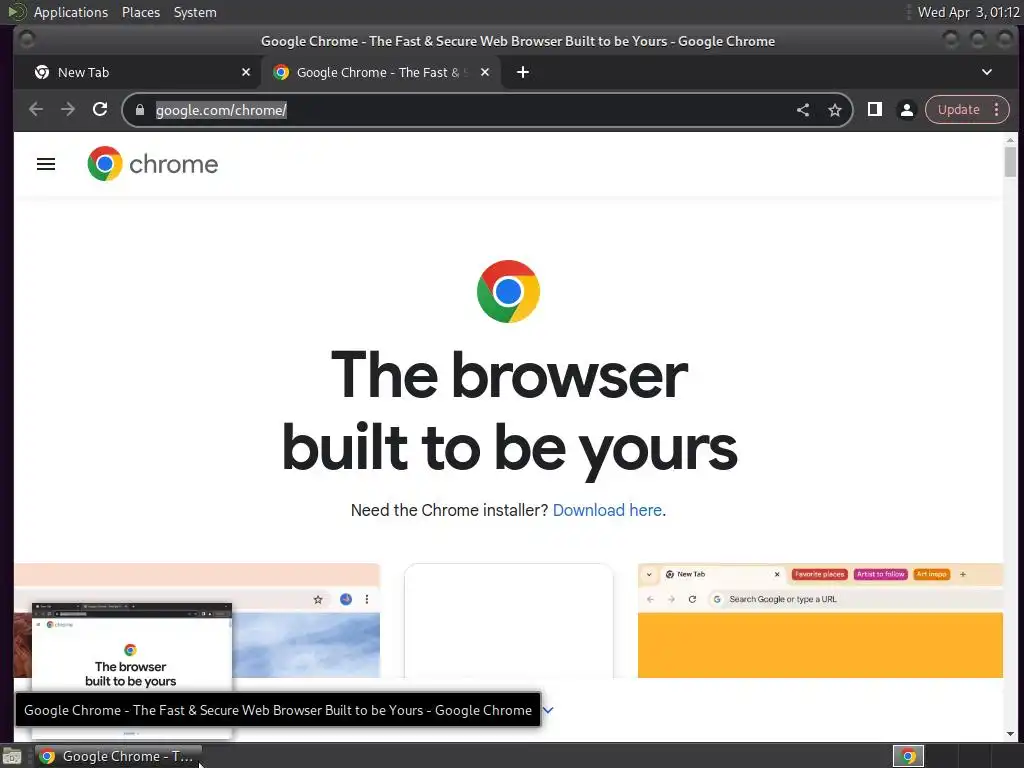Open the System menu
Image resolution: width=1024 pixels, height=768 pixels.
pyautogui.click(x=195, y=12)
